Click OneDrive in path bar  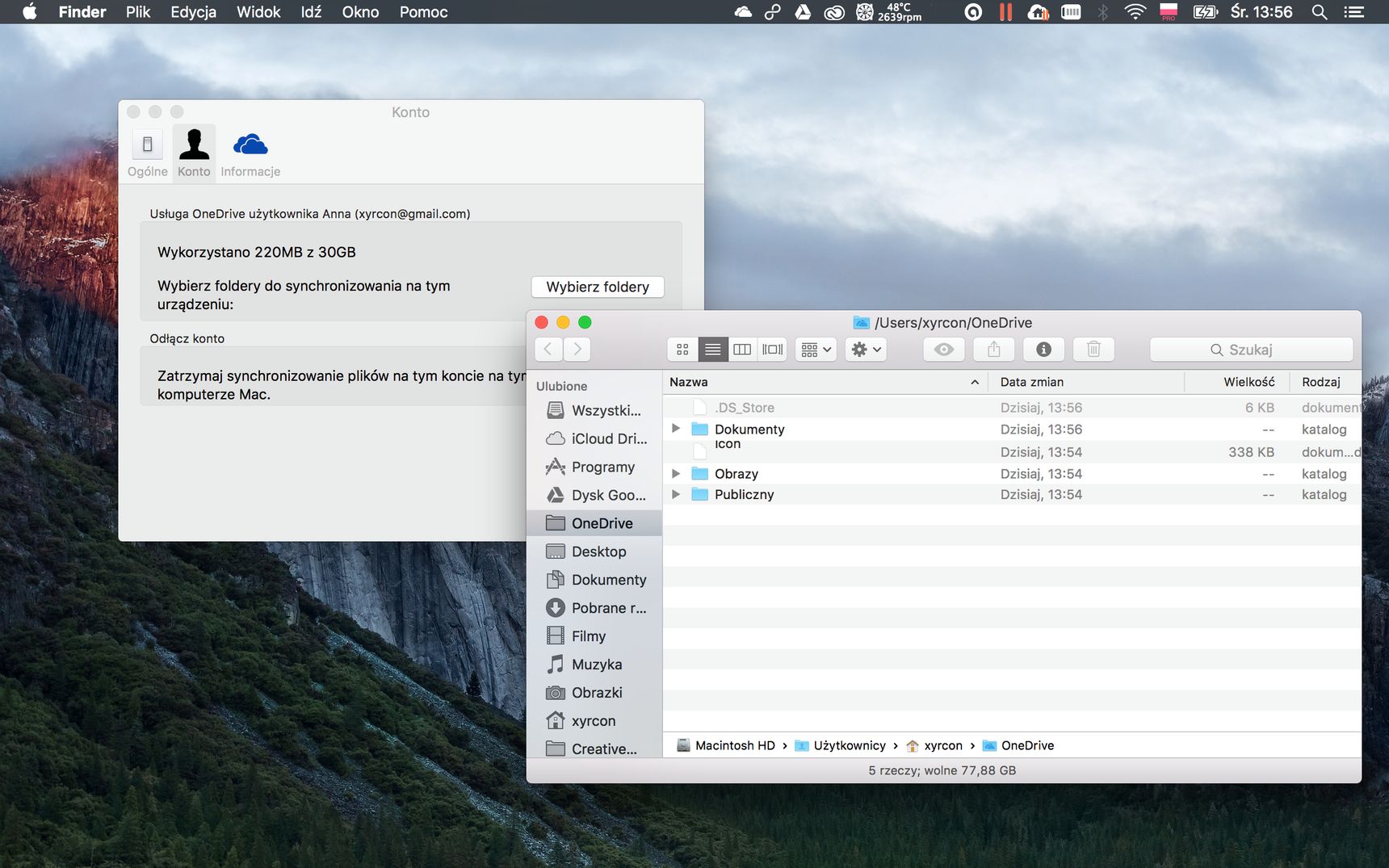1018,745
